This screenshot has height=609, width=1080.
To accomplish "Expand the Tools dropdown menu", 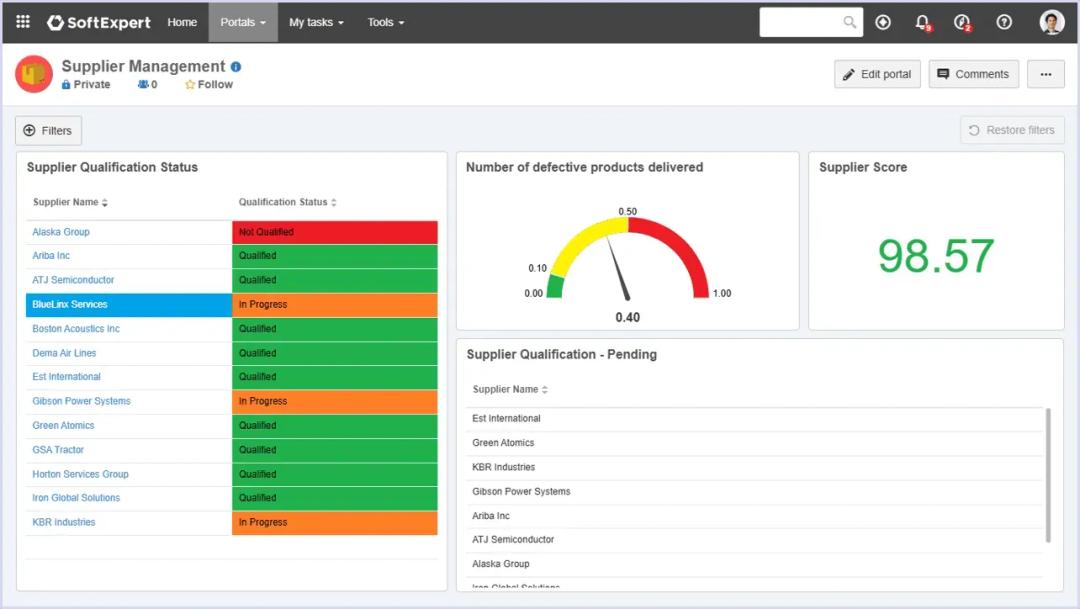I will [x=386, y=22].
